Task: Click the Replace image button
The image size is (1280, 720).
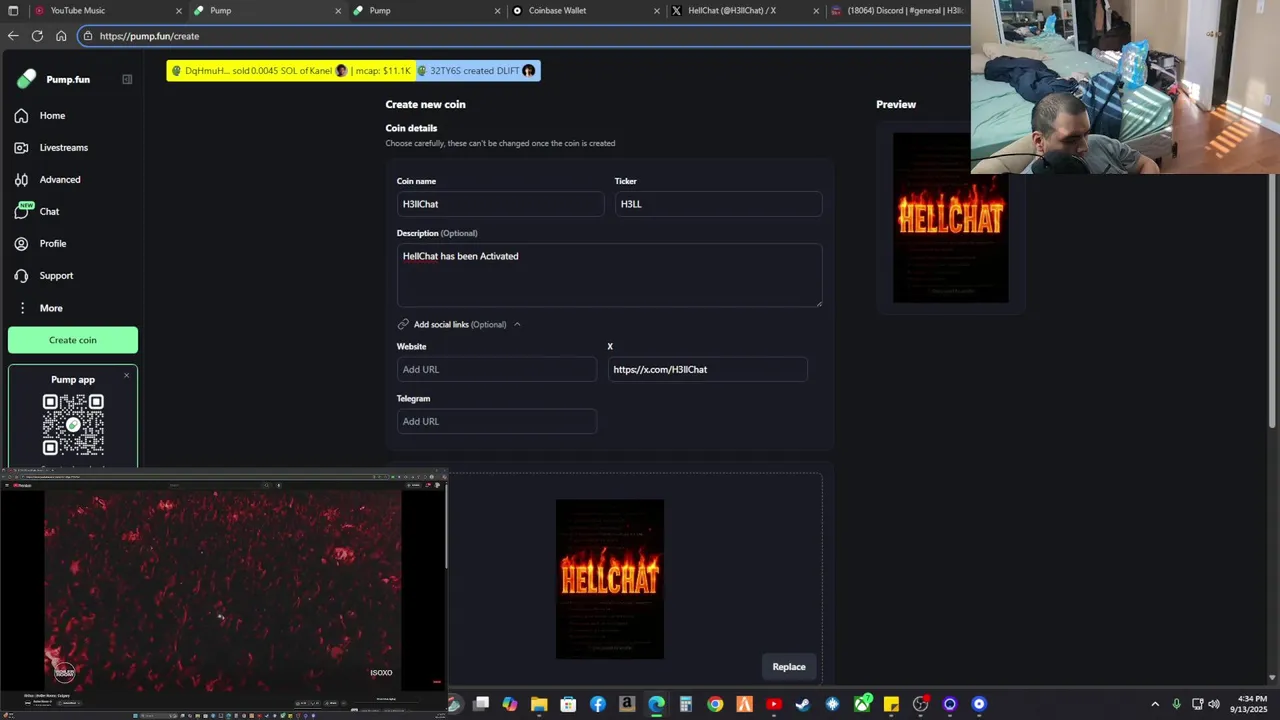Action: (788, 667)
